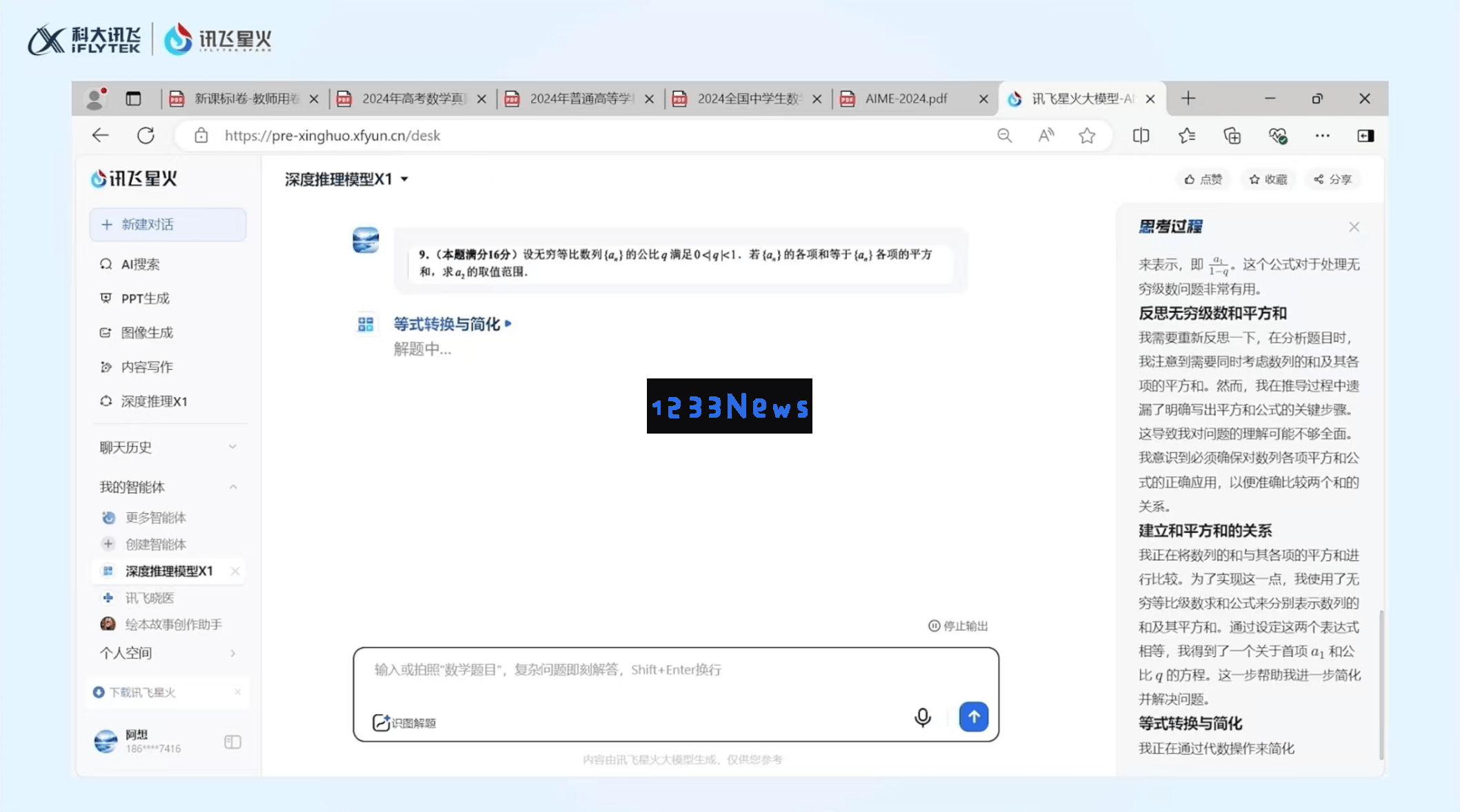
Task: Start read aloud from the address bar
Action: (1046, 136)
